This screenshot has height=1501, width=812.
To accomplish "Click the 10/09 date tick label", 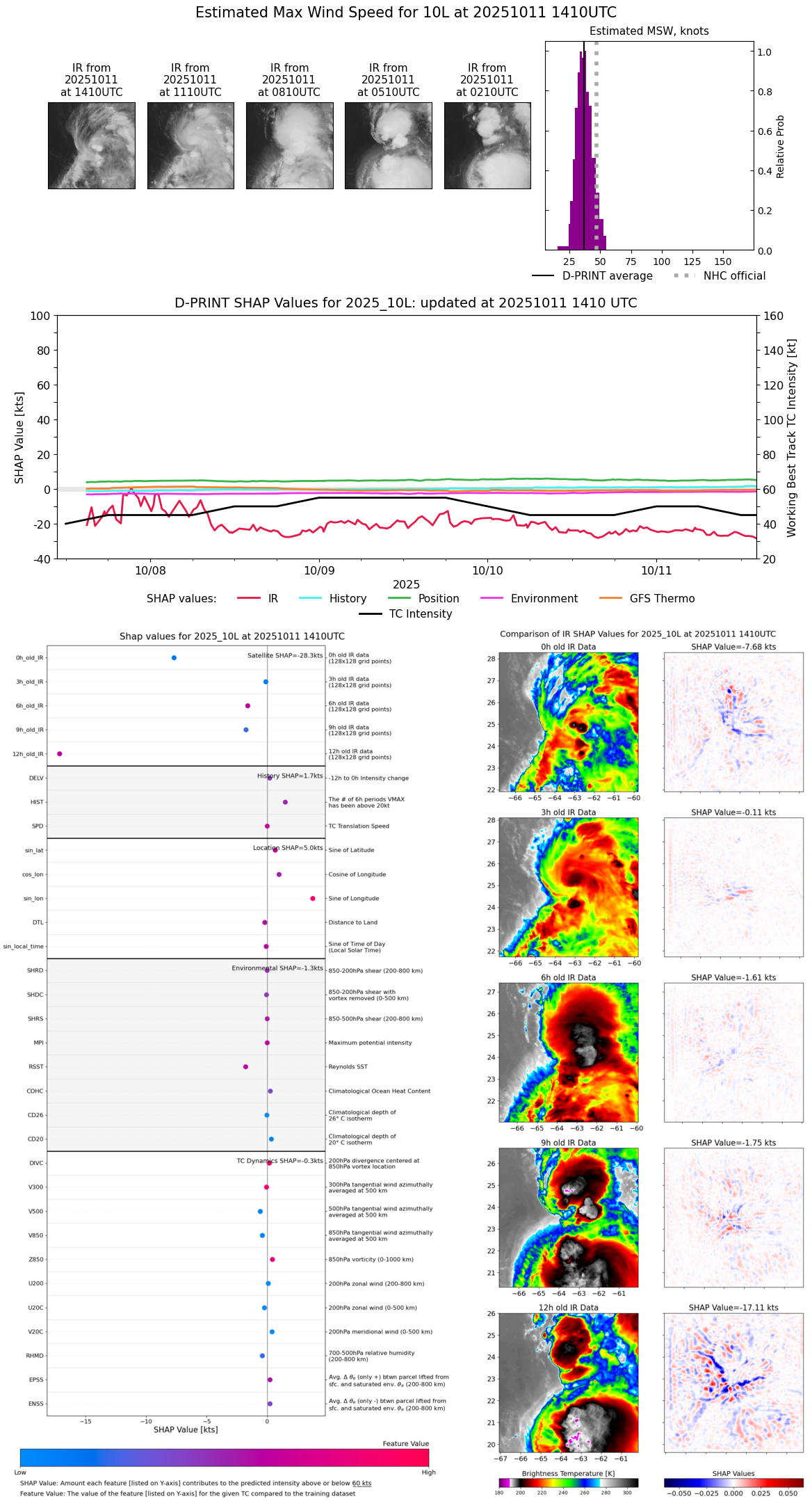I will [319, 571].
